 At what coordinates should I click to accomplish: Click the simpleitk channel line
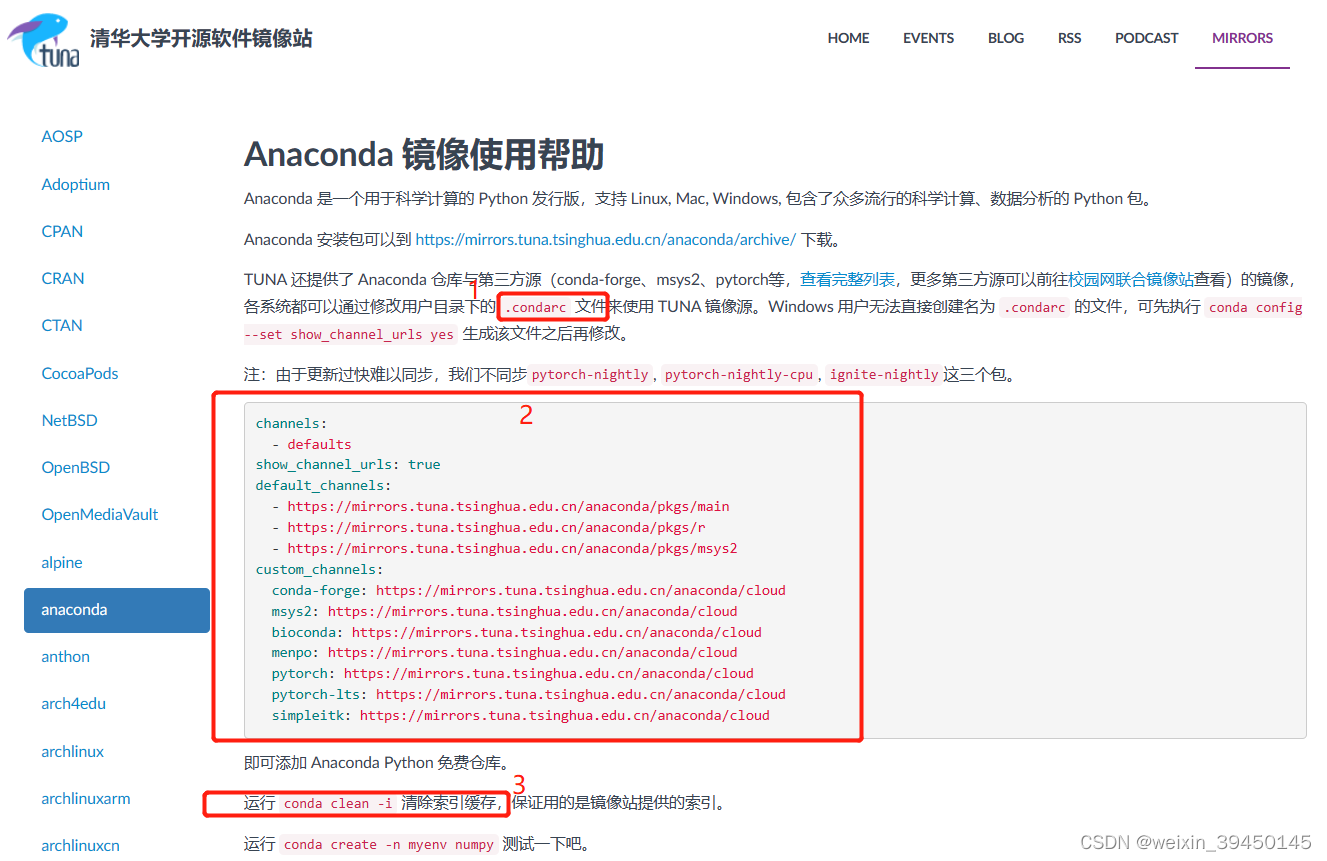tap(521, 715)
